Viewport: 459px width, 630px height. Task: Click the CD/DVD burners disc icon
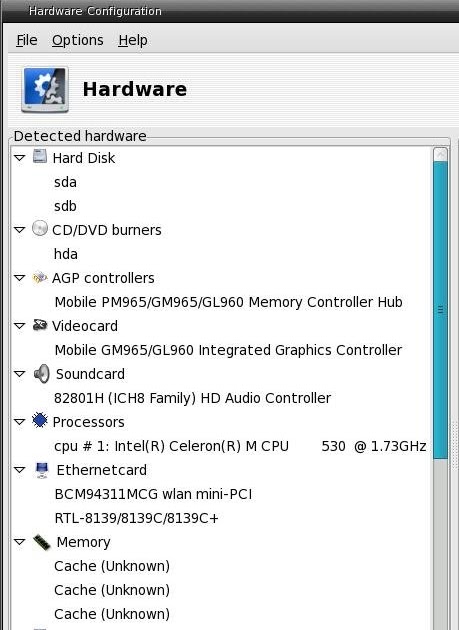(x=40, y=228)
